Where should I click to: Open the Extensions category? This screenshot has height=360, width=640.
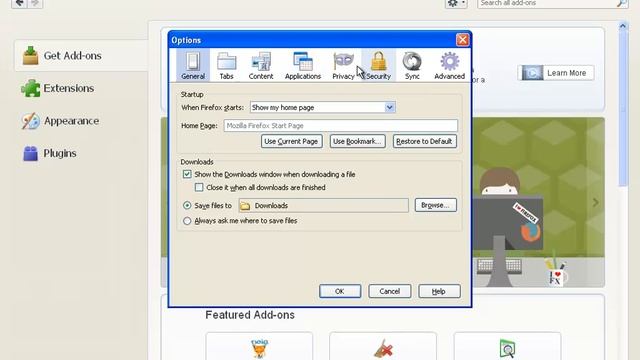tap(81, 88)
